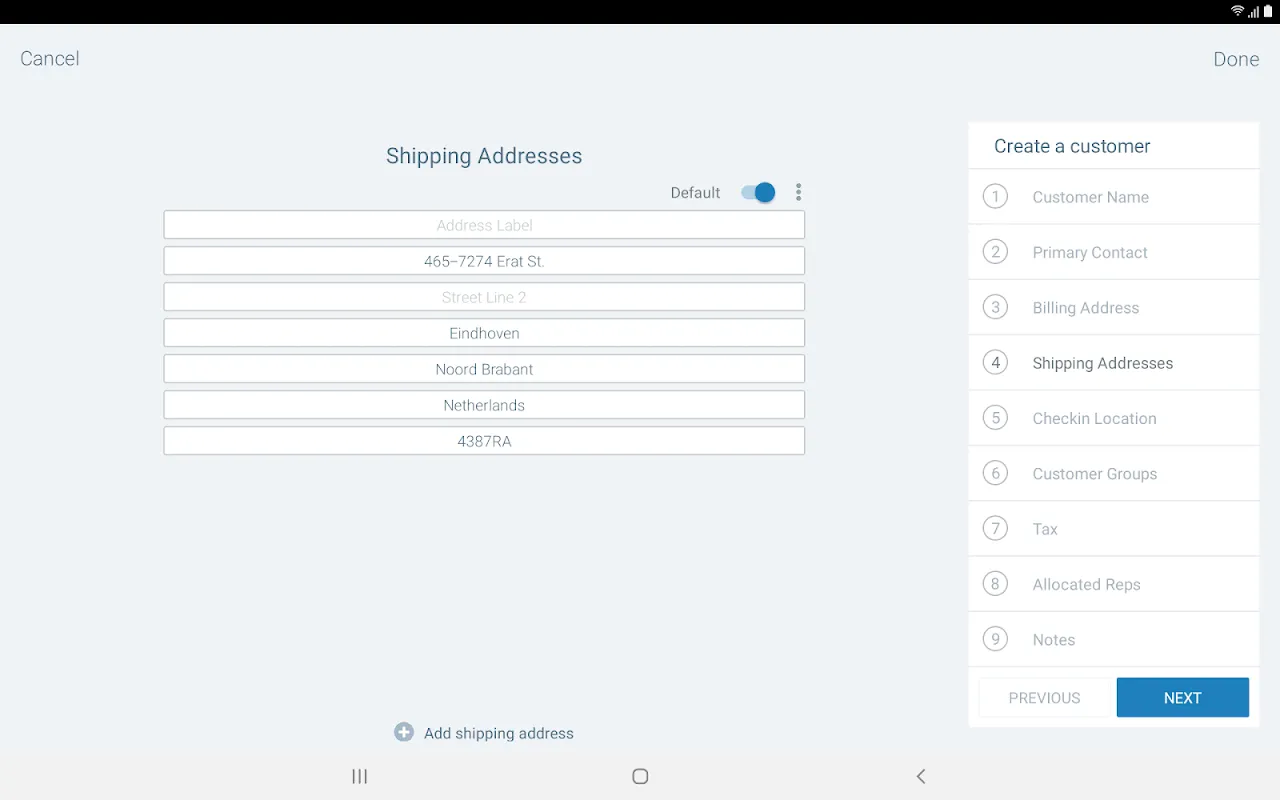This screenshot has height=800, width=1280.
Task: Go to Allocated Reps step
Action: tap(1114, 584)
